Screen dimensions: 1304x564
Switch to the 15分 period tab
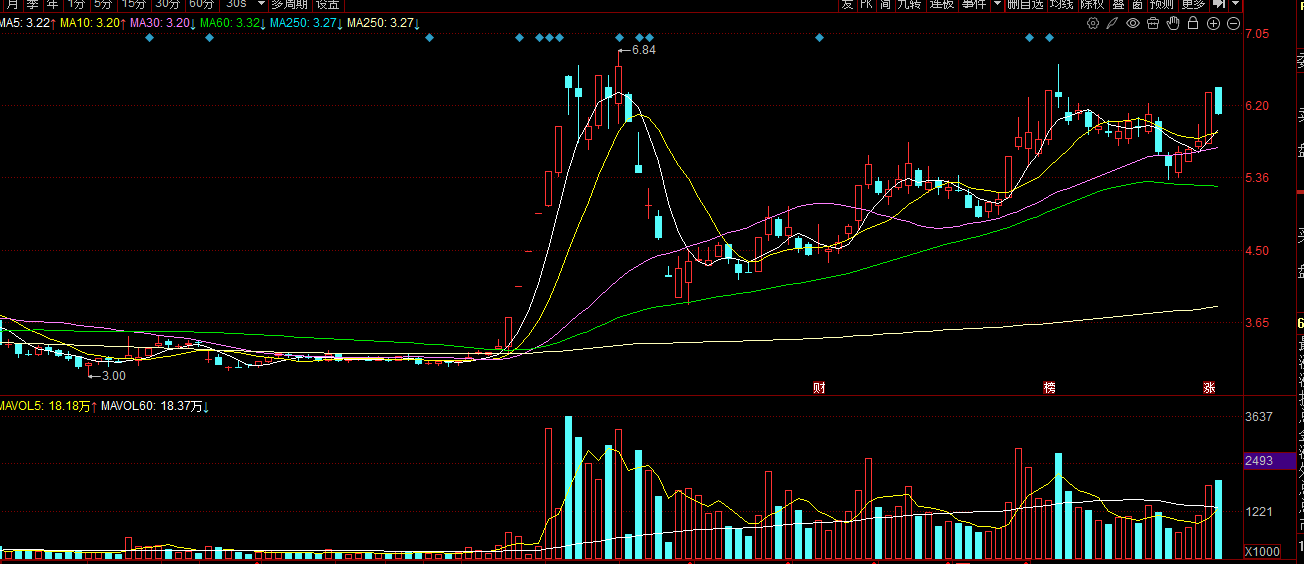[133, 5]
